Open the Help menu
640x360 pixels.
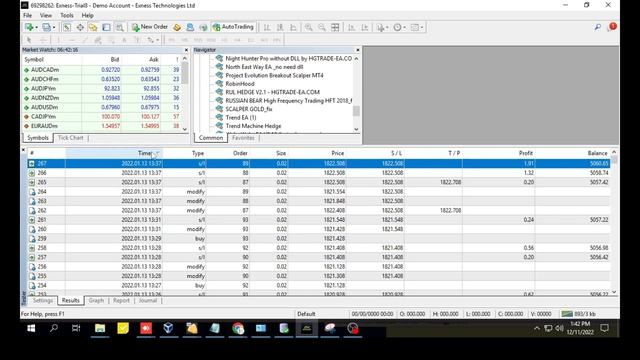click(87, 15)
